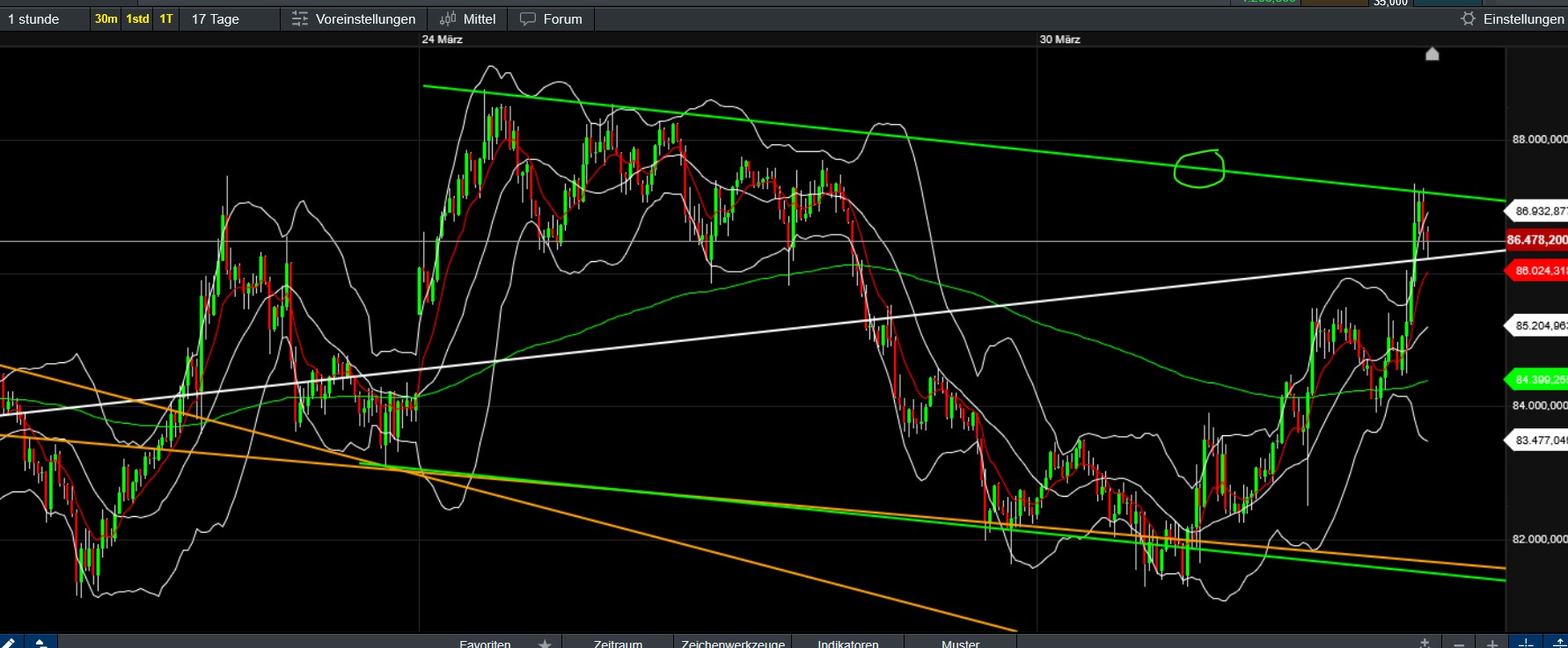Open the Favoriten tab
Image resolution: width=1568 pixels, height=648 pixels.
coord(485,643)
